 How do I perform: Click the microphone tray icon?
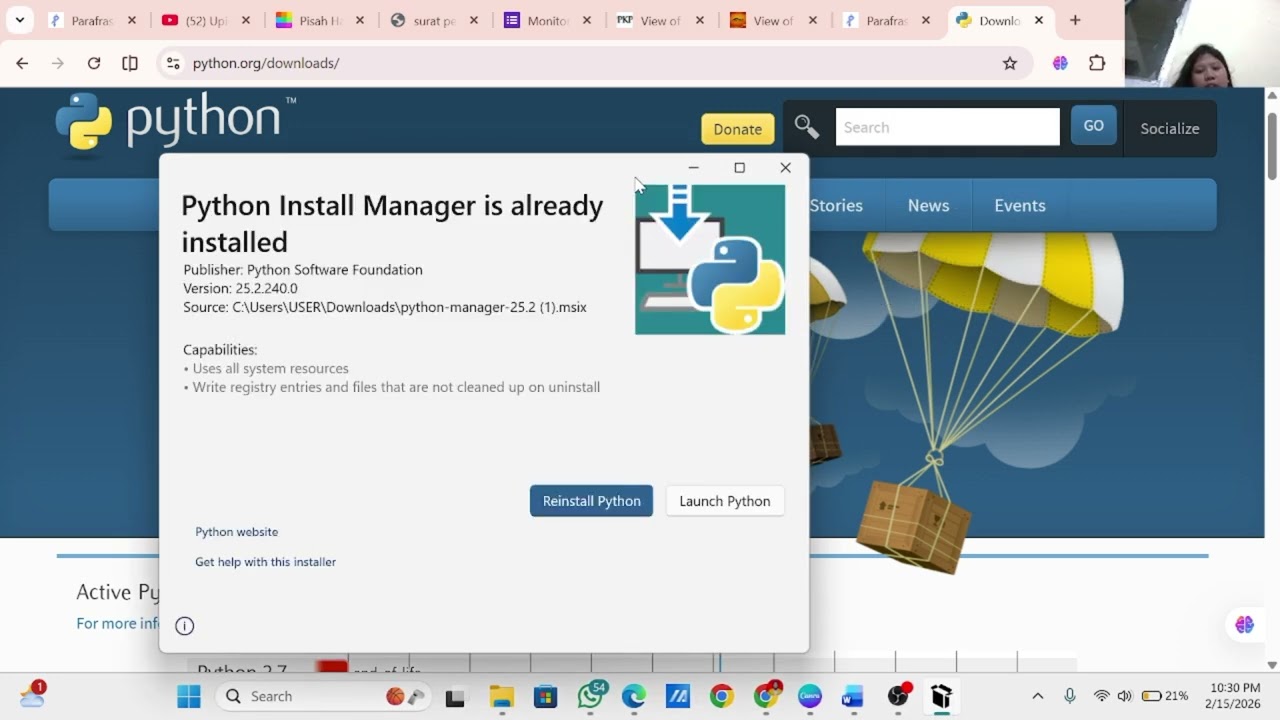click(1070, 696)
